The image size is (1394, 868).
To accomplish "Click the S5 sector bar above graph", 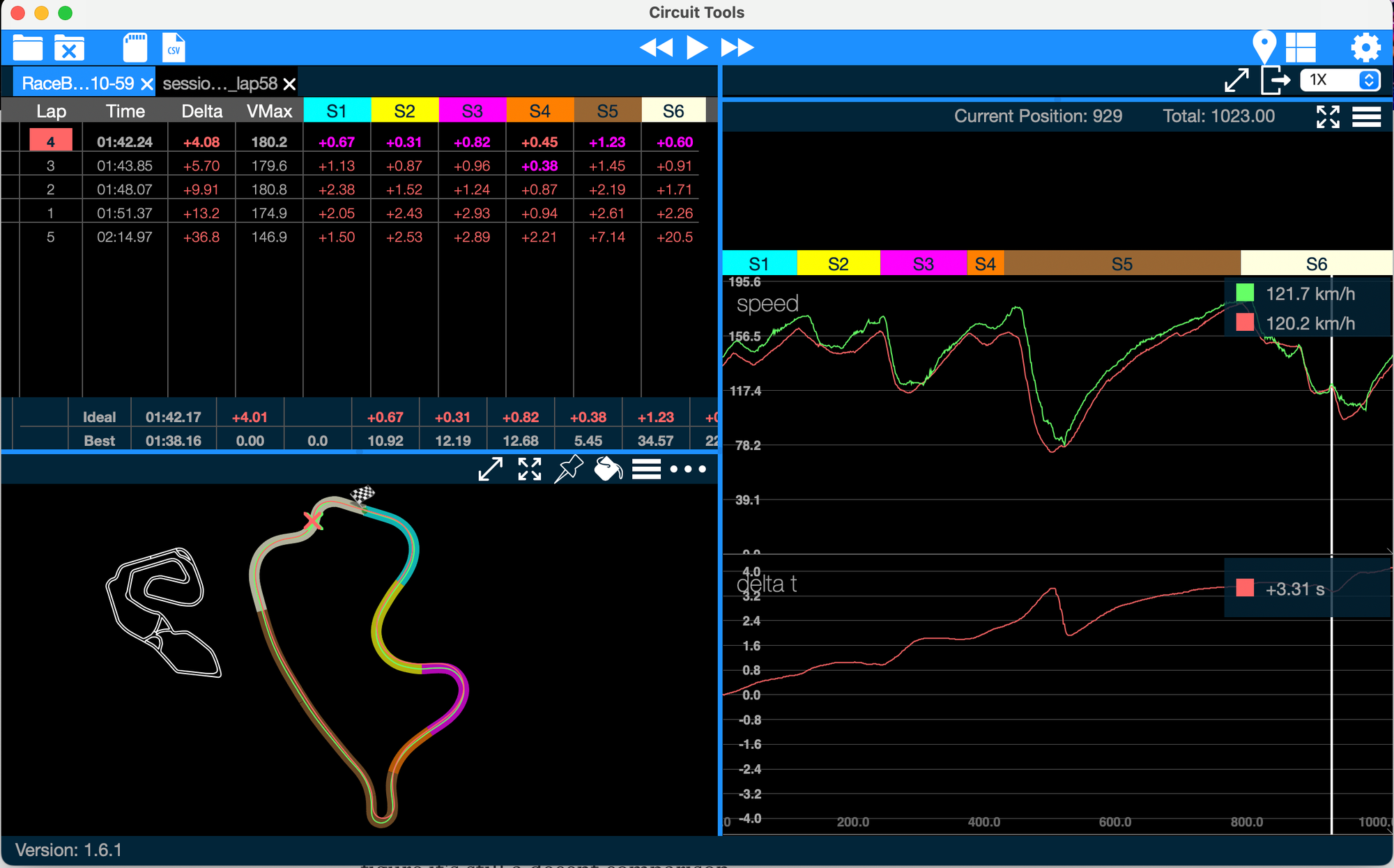I will coord(1121,264).
